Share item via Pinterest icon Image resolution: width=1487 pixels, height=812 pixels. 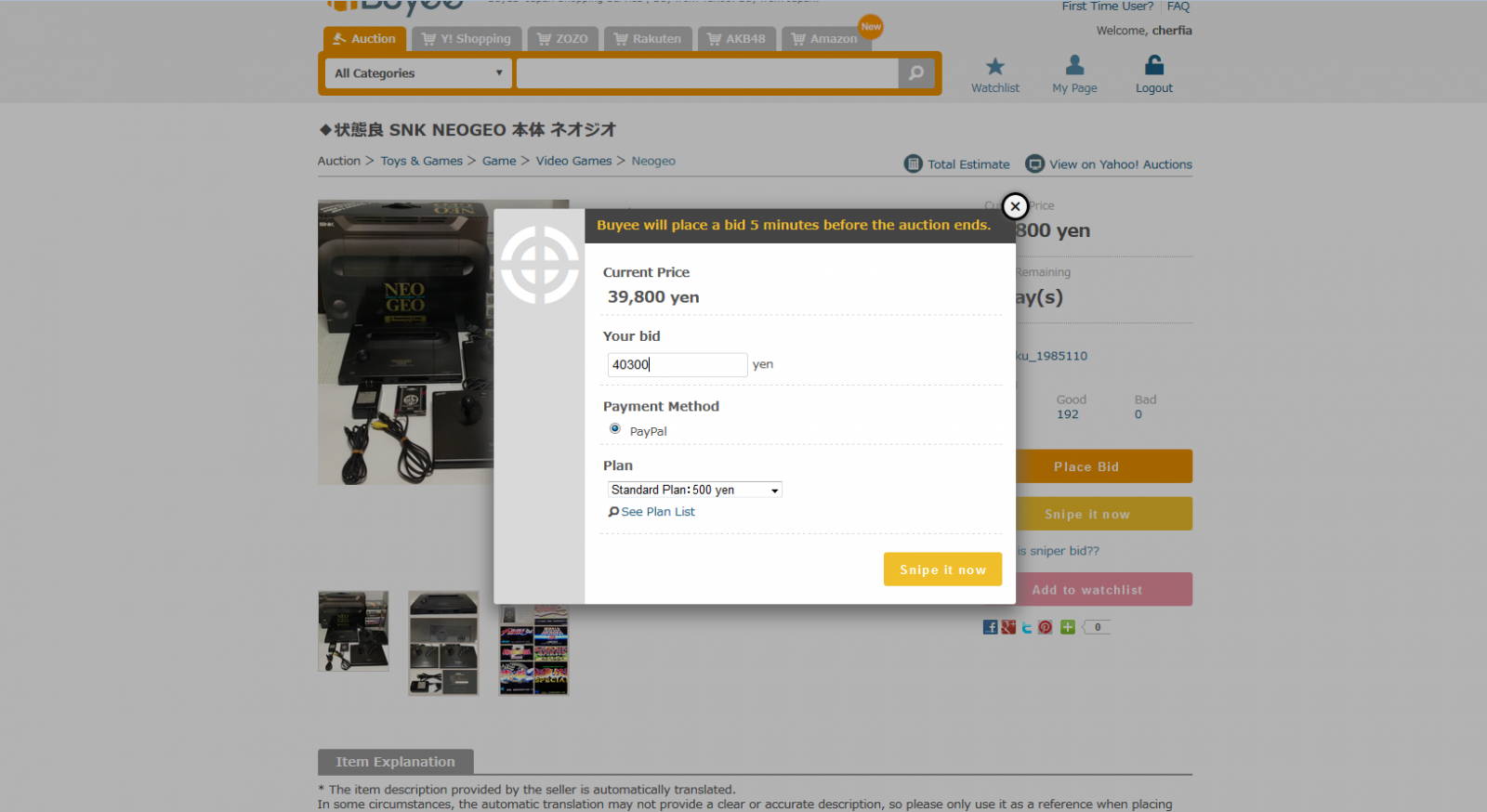[x=1045, y=627]
